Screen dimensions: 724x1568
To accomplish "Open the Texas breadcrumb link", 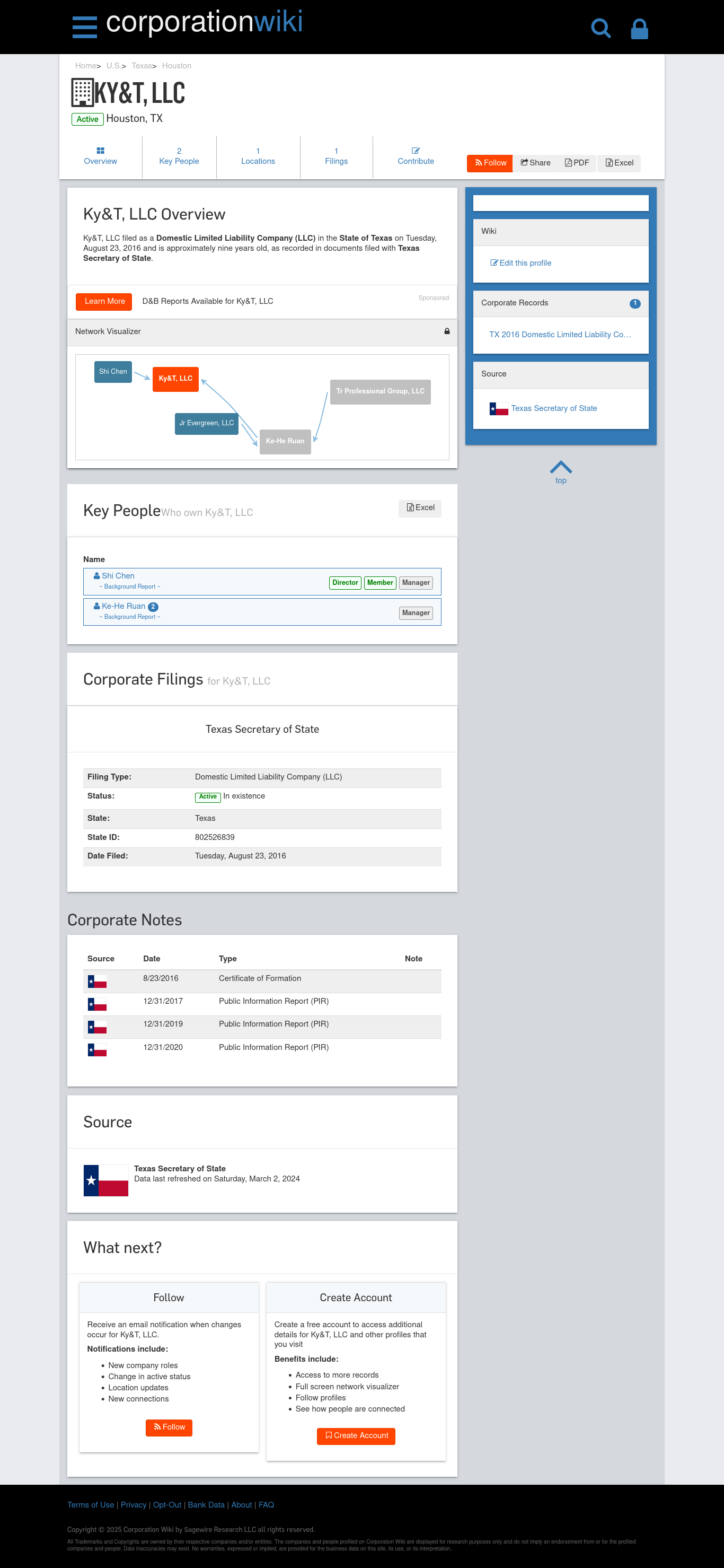I will point(142,66).
